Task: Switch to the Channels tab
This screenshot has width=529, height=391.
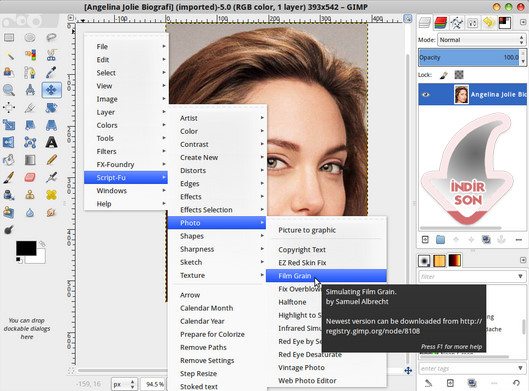Action: tap(441, 23)
